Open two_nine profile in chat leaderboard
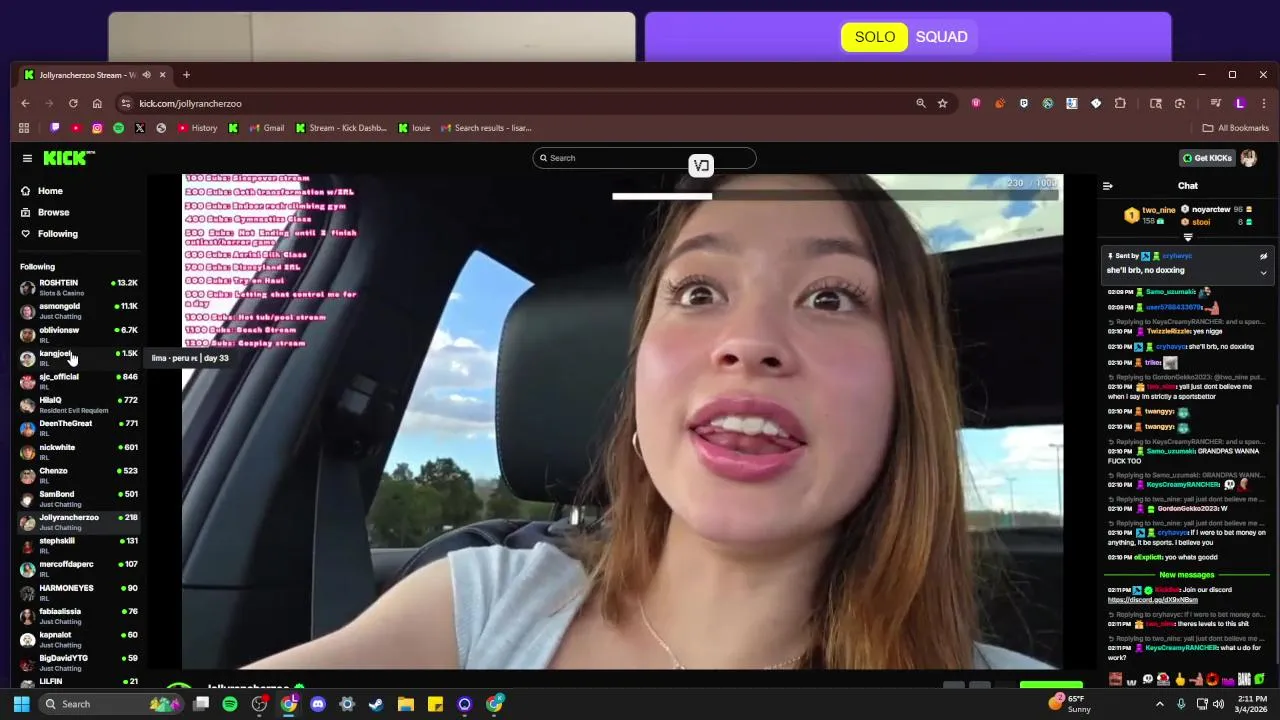Viewport: 1280px width, 720px height. [x=1158, y=210]
